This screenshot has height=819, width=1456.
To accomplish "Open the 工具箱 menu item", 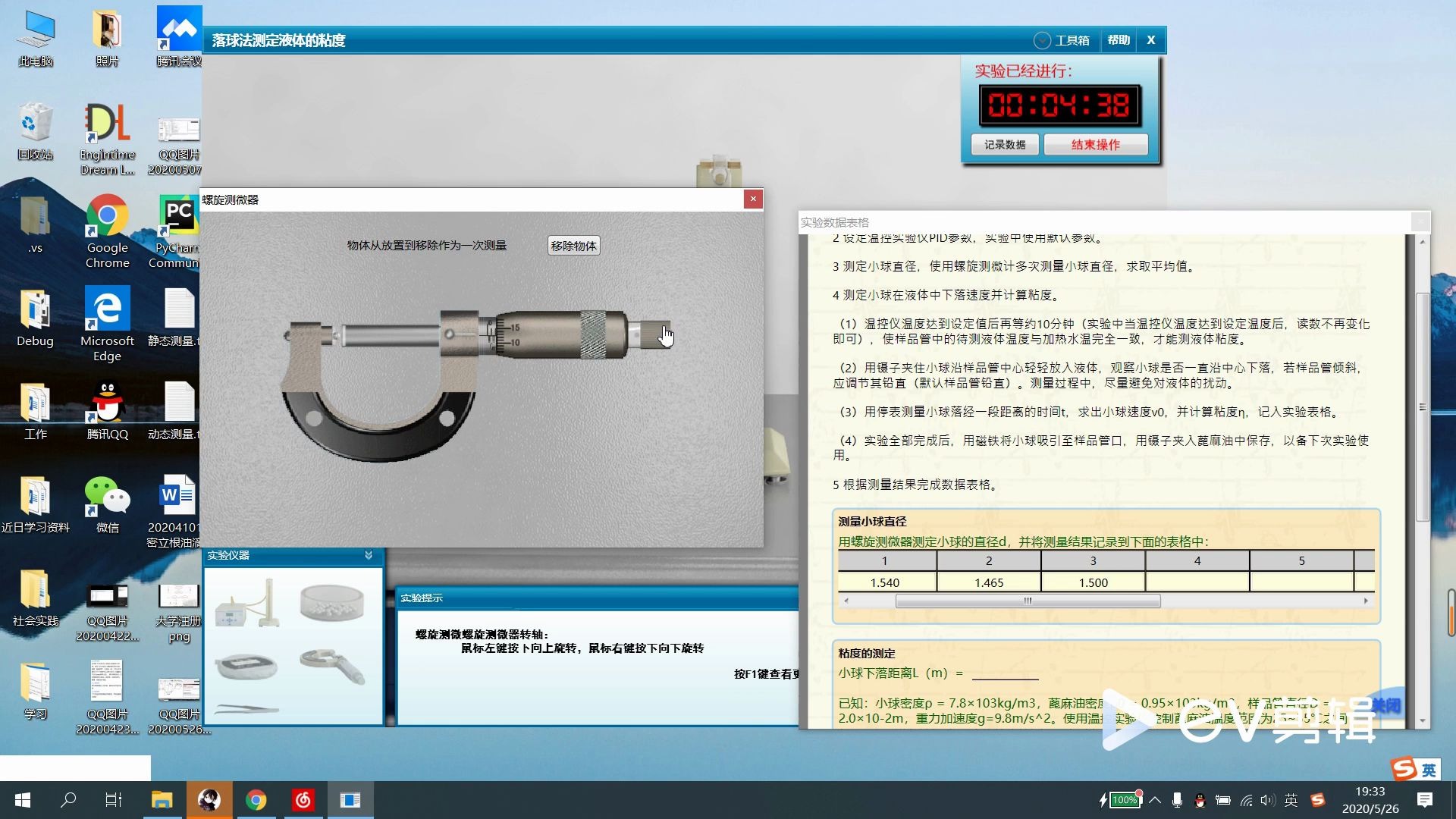I will pos(1072,40).
